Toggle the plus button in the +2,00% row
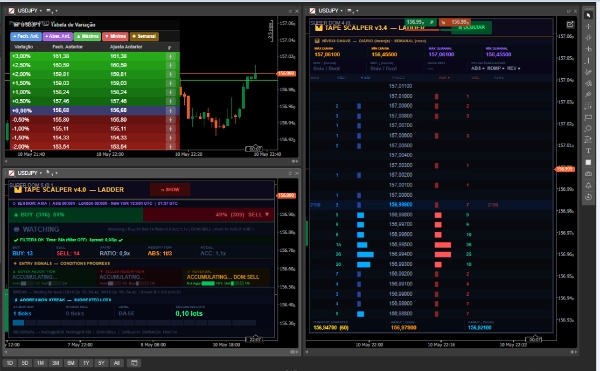 point(170,74)
